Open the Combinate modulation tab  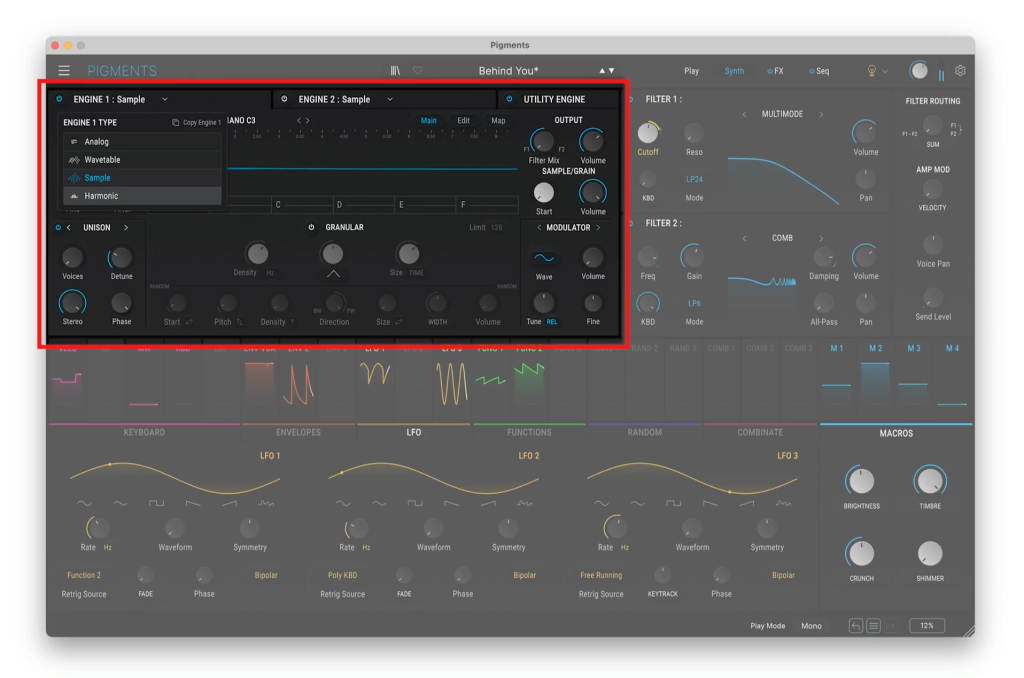[x=760, y=432]
